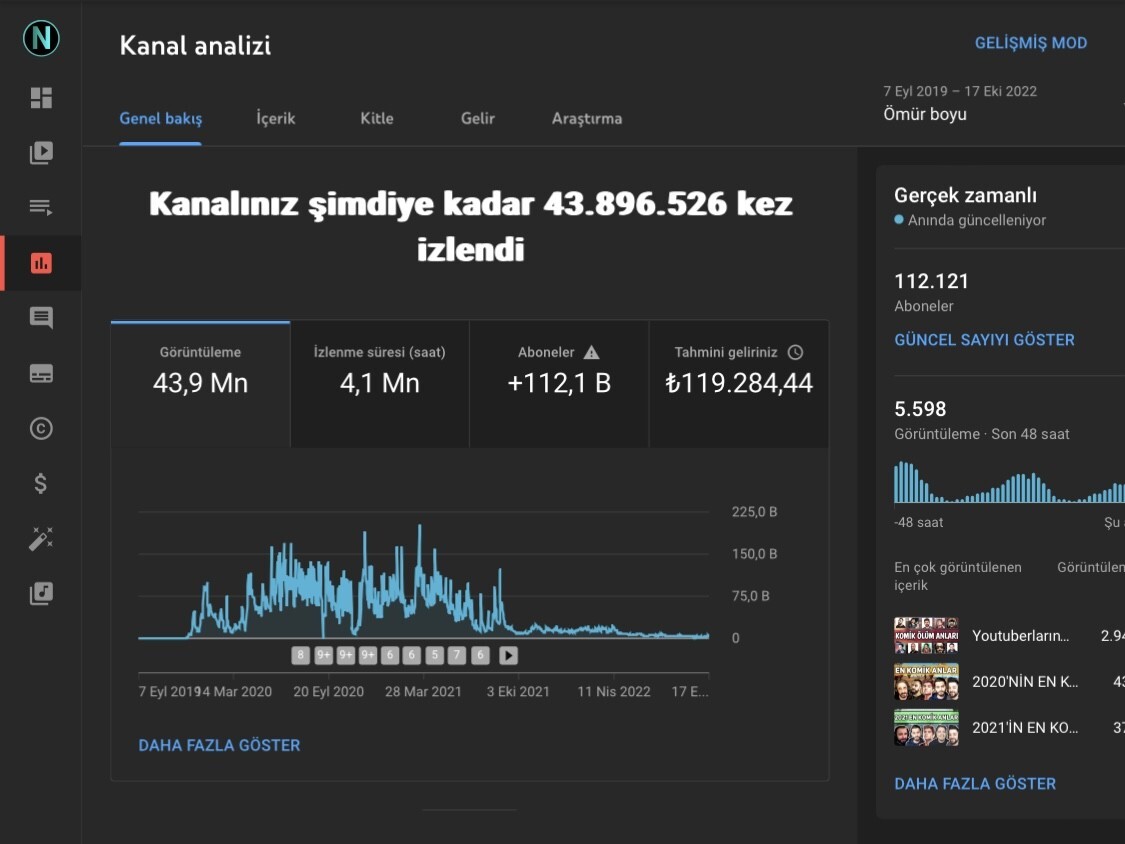Switch to the Genel bakış tab

point(161,118)
